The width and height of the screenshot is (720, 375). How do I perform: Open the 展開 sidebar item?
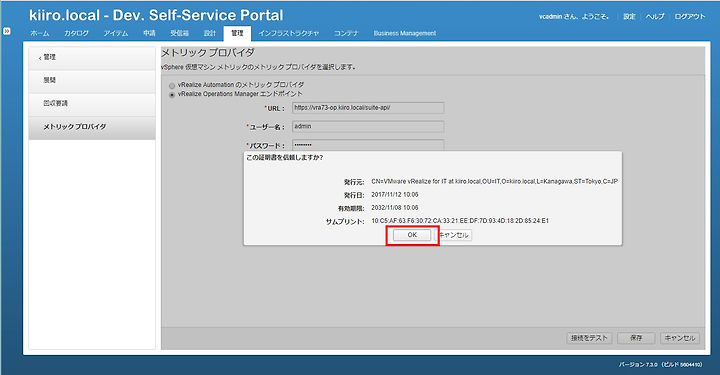(92, 81)
